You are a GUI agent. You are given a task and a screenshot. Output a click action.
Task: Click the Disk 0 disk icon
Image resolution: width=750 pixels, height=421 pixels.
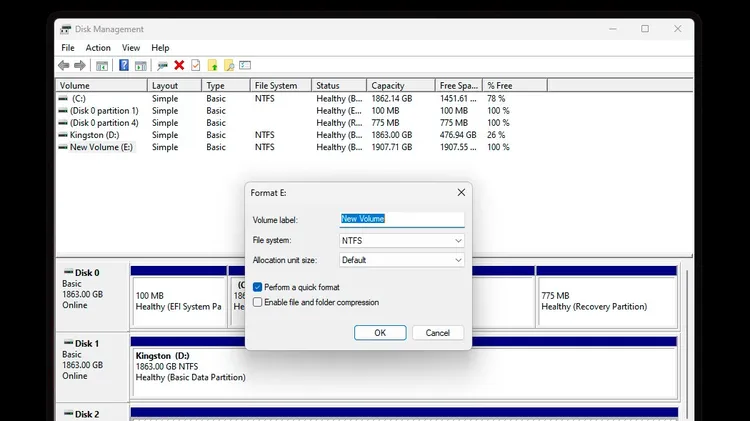tap(68, 272)
